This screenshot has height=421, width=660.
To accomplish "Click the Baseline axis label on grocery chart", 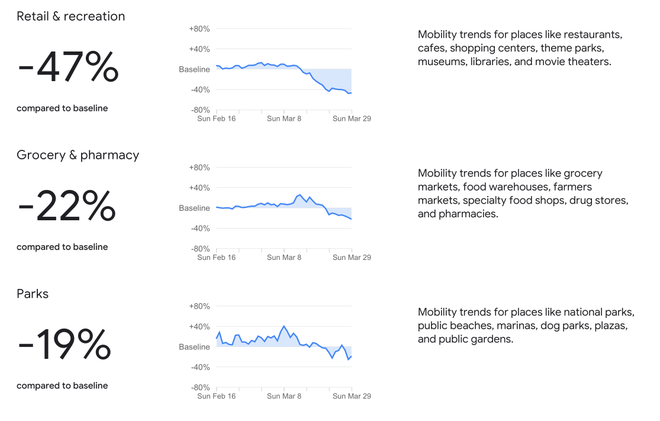I will coord(194,208).
